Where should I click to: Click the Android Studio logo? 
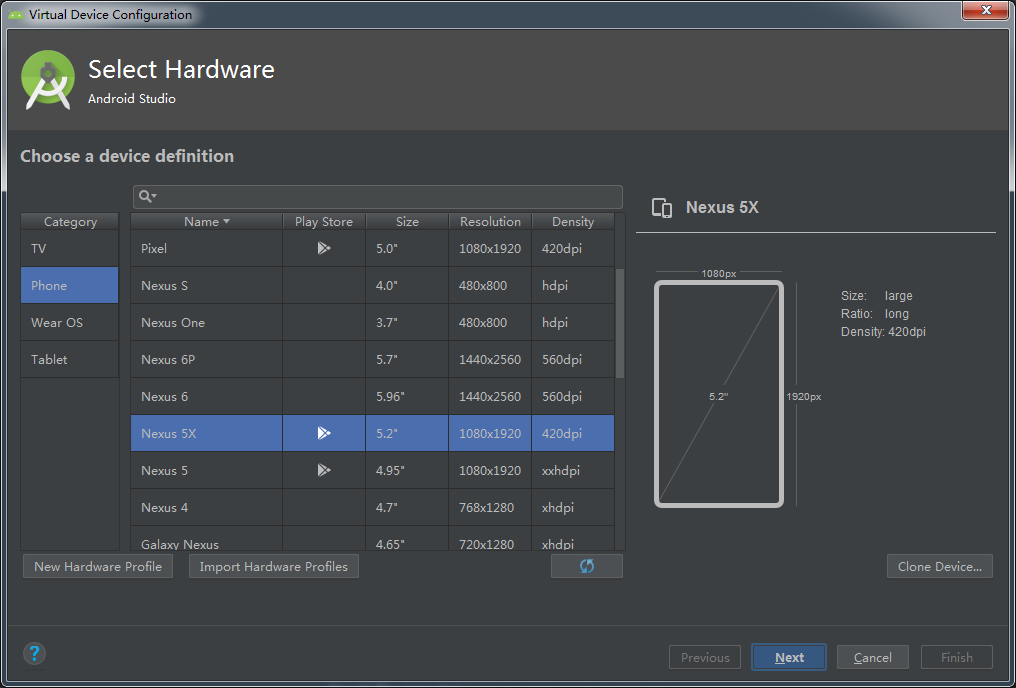tap(48, 80)
